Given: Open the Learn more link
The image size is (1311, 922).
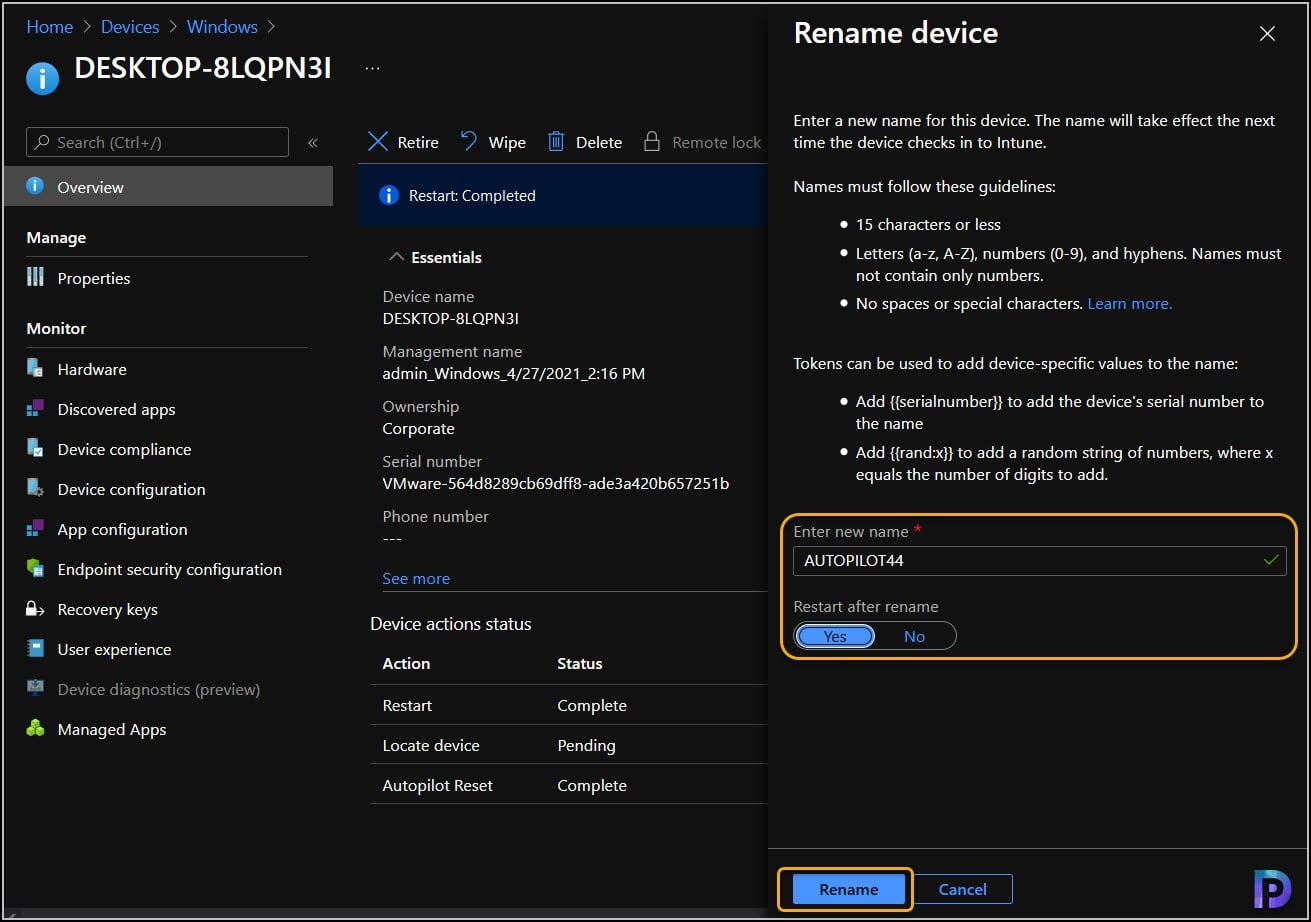Looking at the screenshot, I should pyautogui.click(x=1129, y=303).
